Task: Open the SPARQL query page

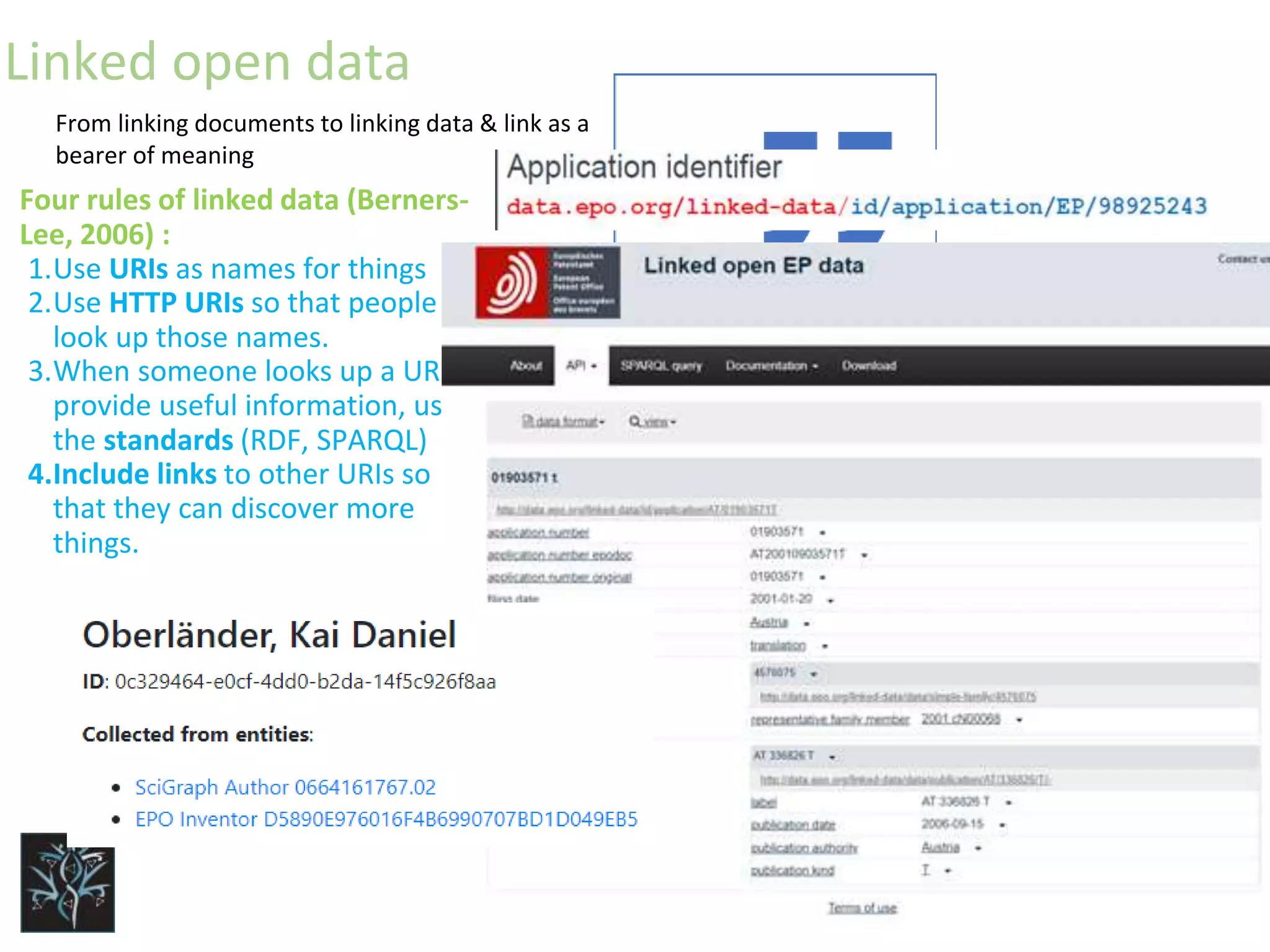Action: pos(661,366)
